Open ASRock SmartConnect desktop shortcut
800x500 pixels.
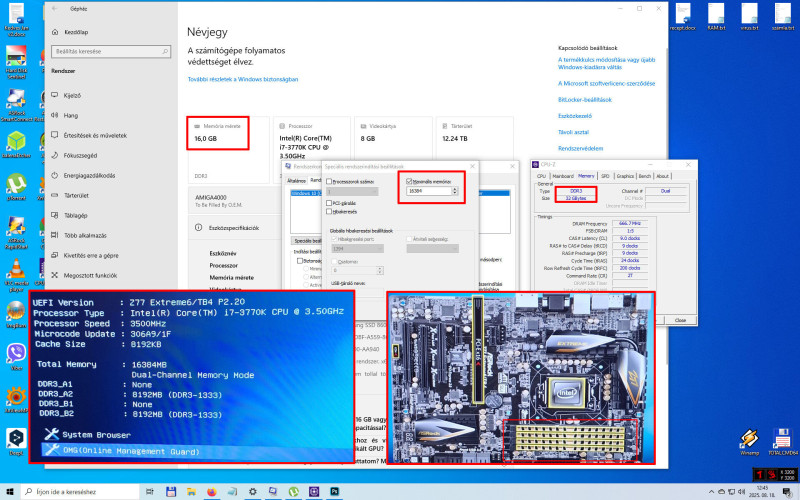click(16, 105)
